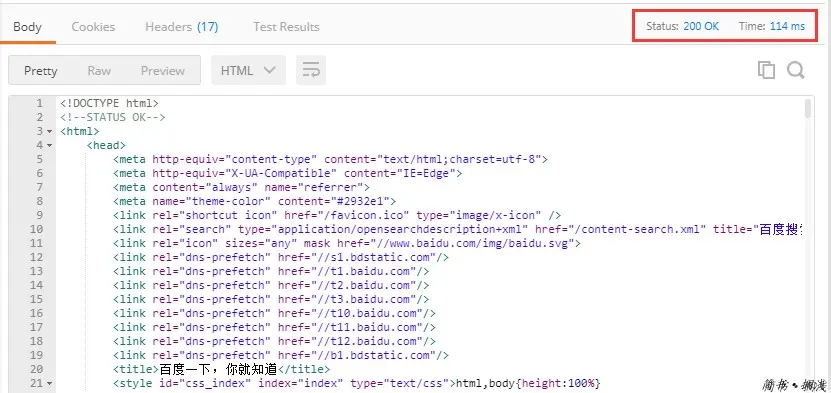Click line number 15 in gutter

coord(37,299)
